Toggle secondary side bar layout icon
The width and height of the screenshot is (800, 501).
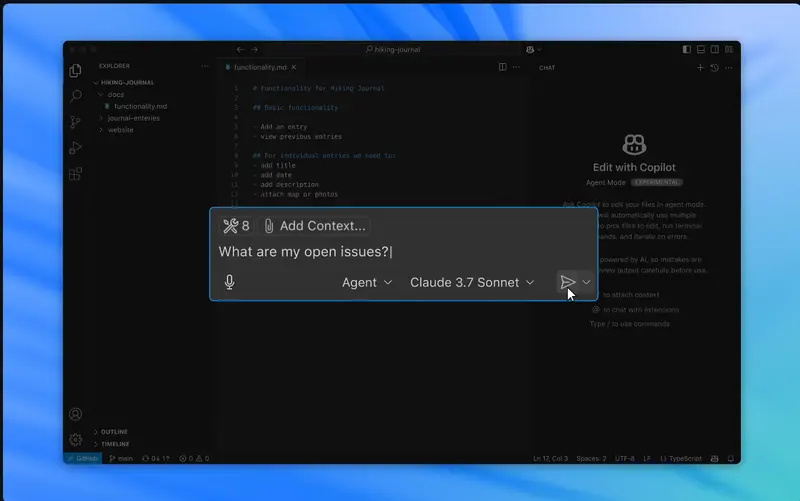point(715,49)
